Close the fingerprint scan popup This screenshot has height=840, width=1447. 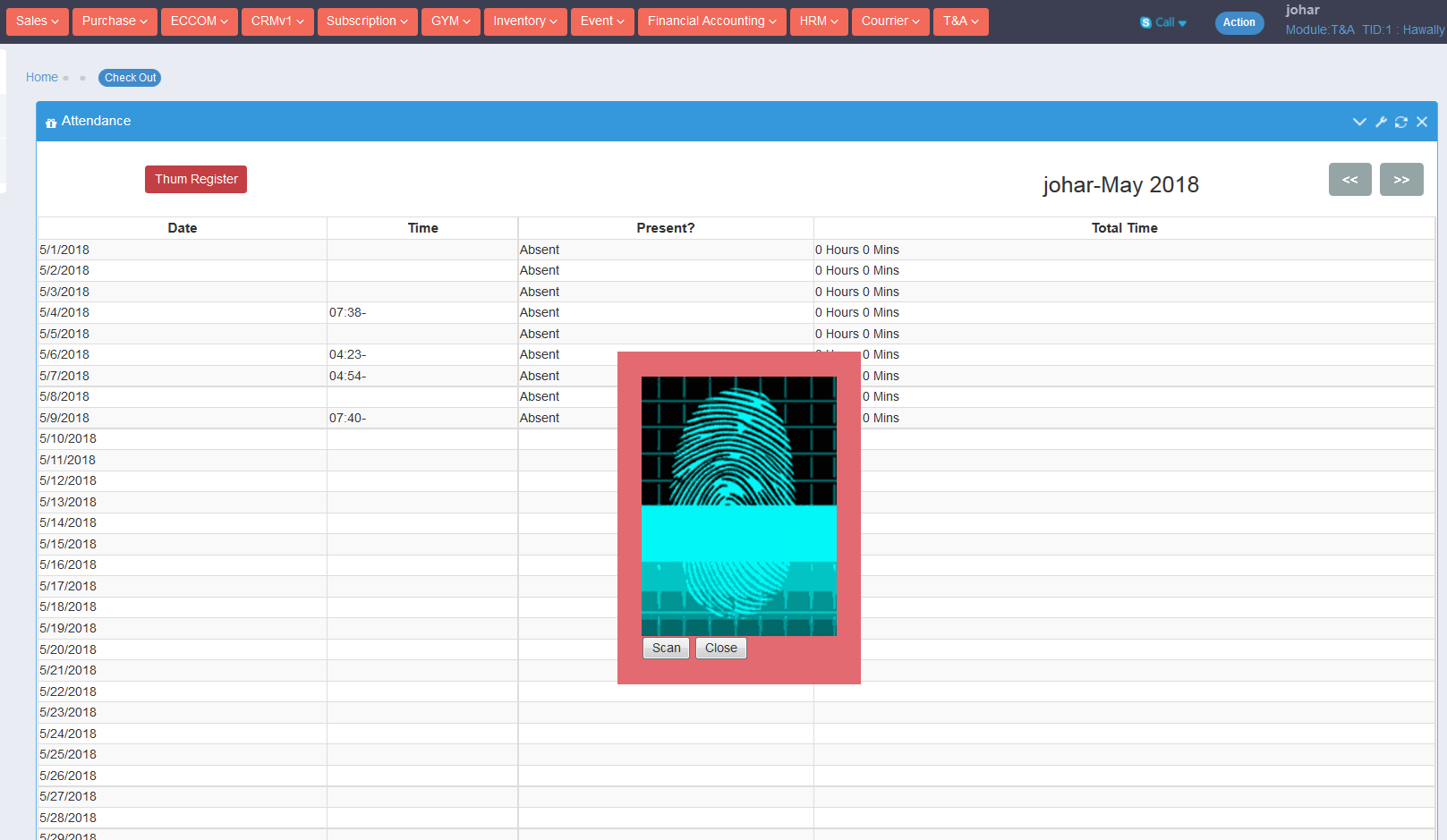720,649
